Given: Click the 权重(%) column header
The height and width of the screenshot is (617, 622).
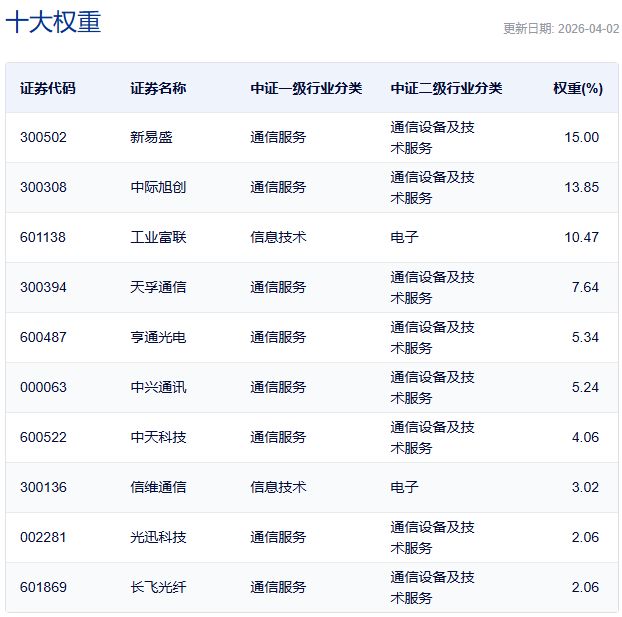Looking at the screenshot, I should coord(577,88).
